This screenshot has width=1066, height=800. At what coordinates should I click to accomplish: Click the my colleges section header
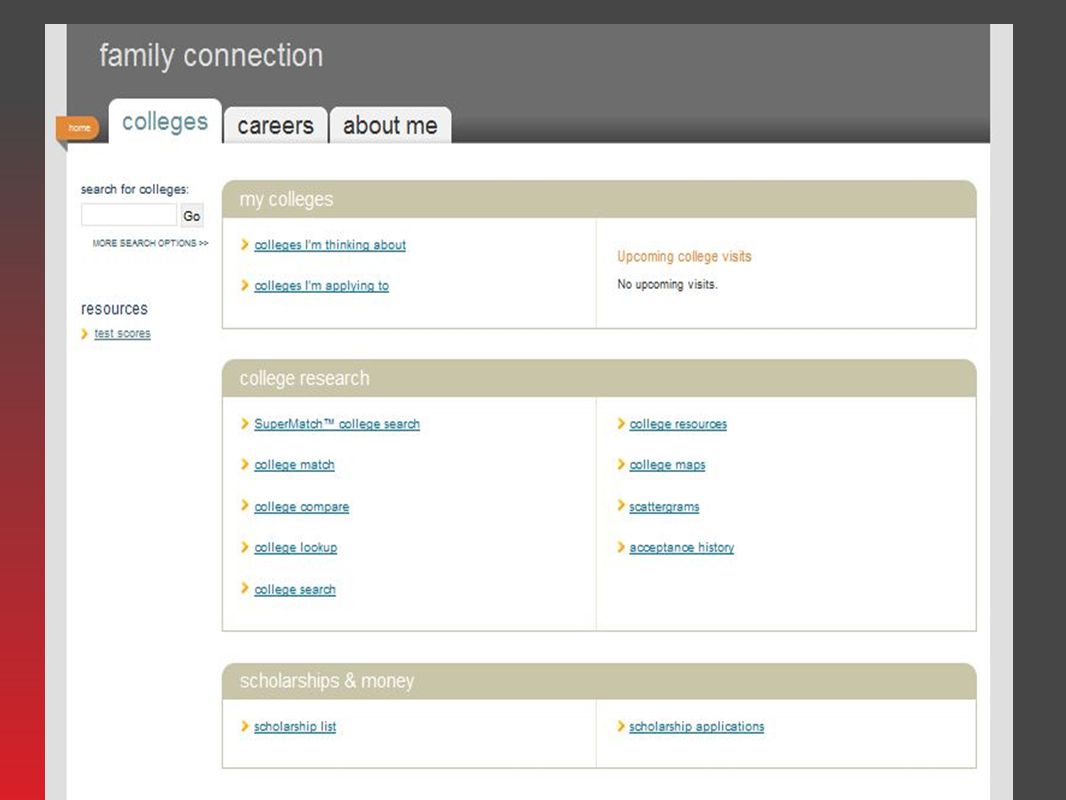point(599,199)
